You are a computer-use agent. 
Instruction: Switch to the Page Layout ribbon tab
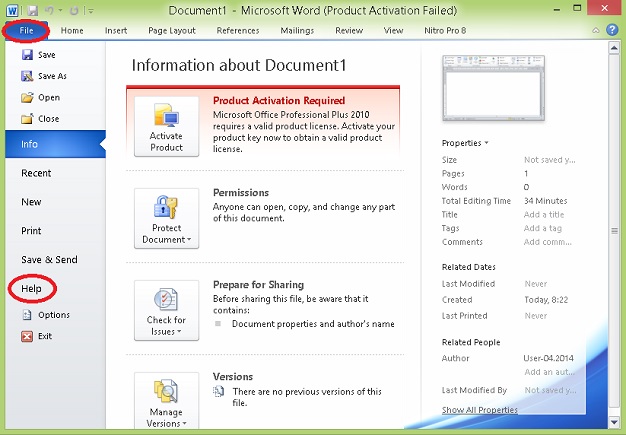(x=172, y=31)
